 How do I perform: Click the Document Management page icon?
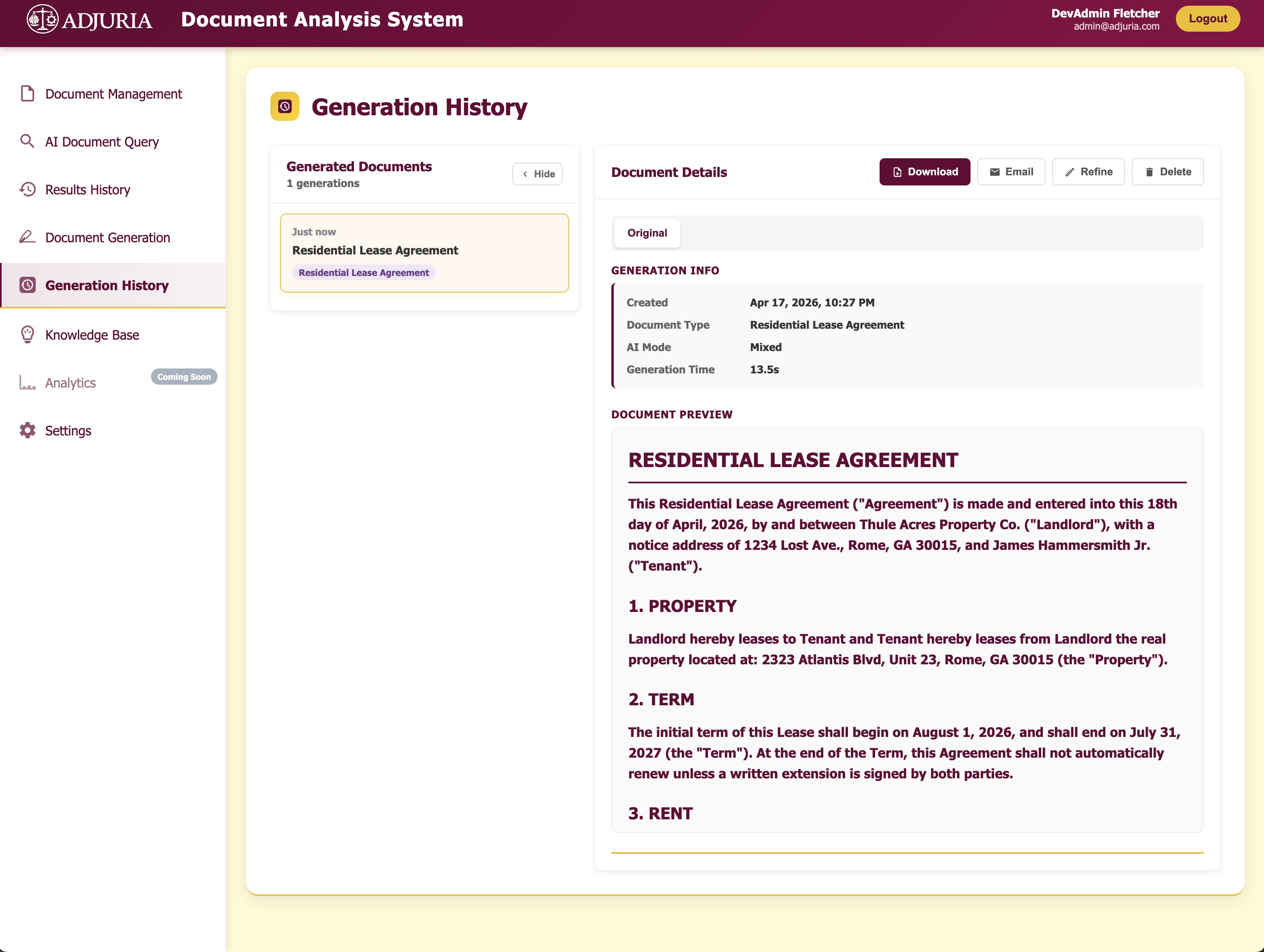click(x=28, y=93)
